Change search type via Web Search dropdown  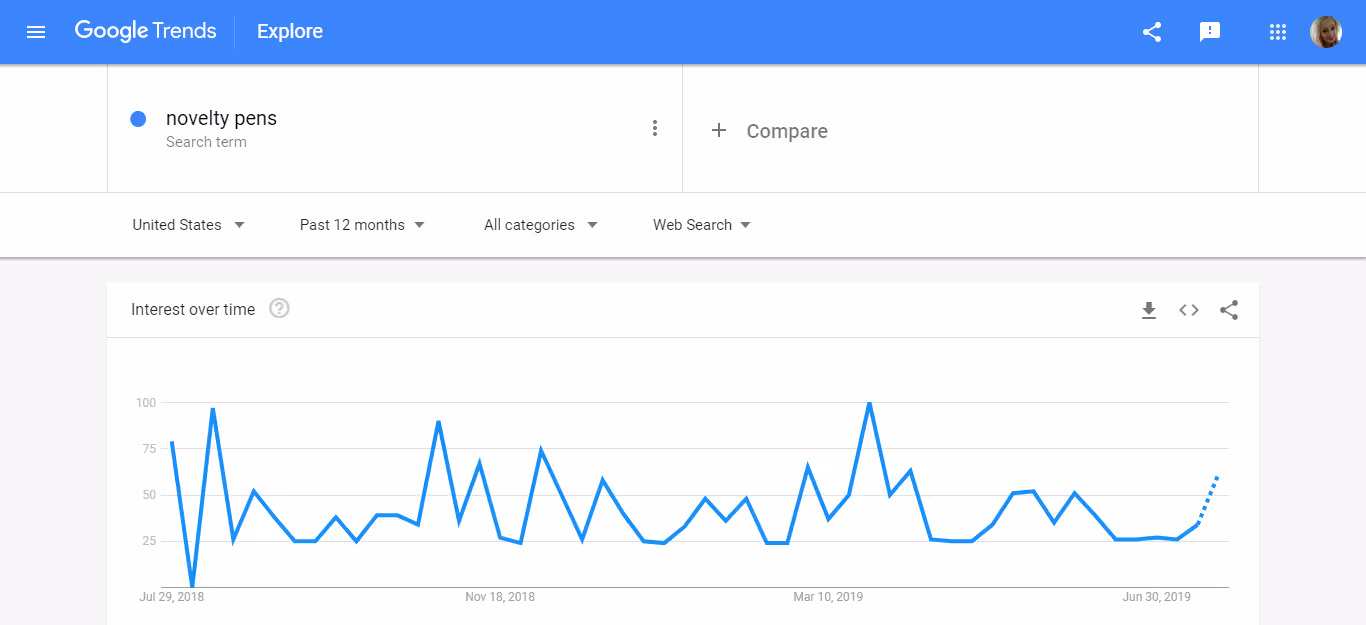(x=700, y=224)
